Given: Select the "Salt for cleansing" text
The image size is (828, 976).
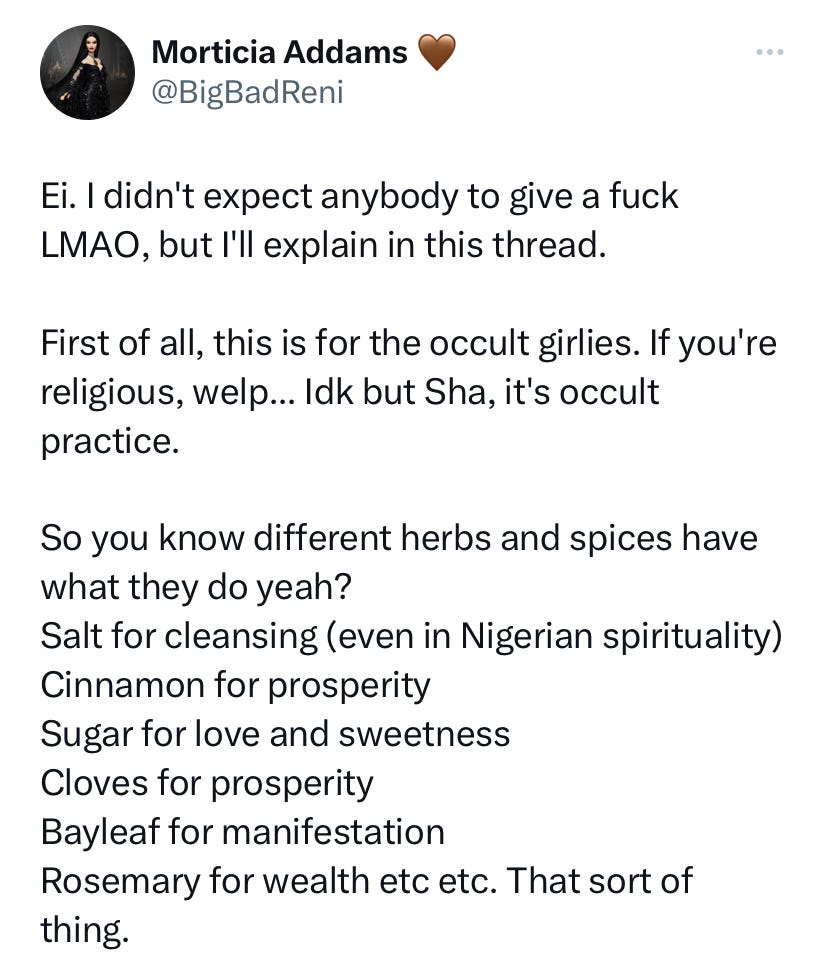Looking at the screenshot, I should coord(179,636).
